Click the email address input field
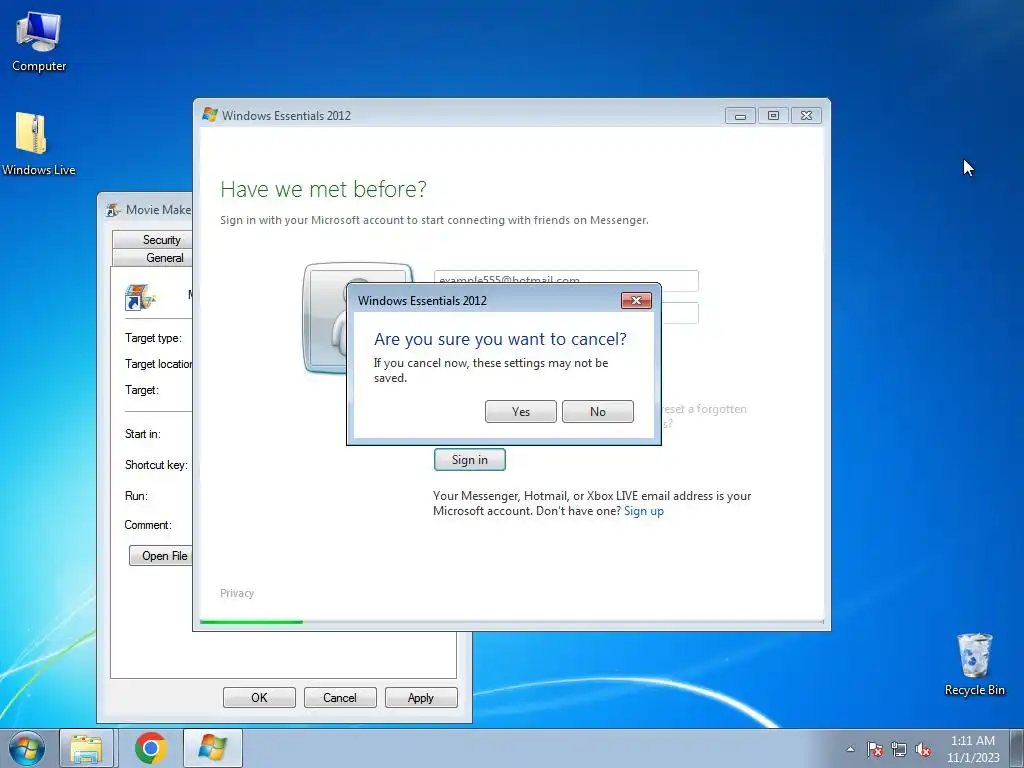 (x=566, y=280)
